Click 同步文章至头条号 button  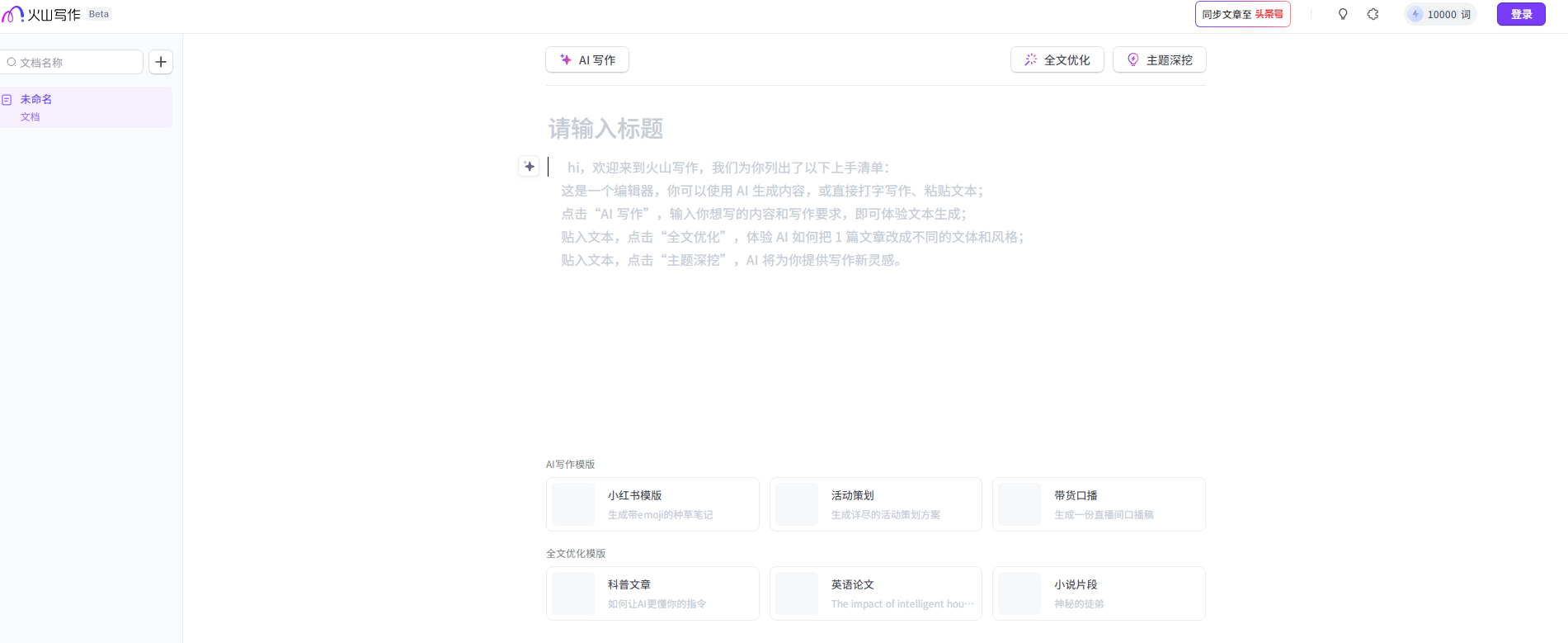tap(1242, 14)
